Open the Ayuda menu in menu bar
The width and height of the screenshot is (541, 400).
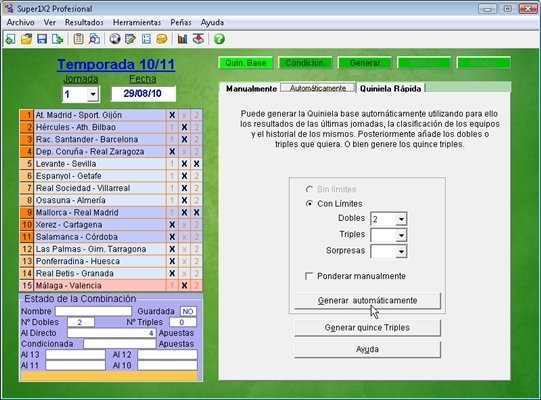click(212, 22)
